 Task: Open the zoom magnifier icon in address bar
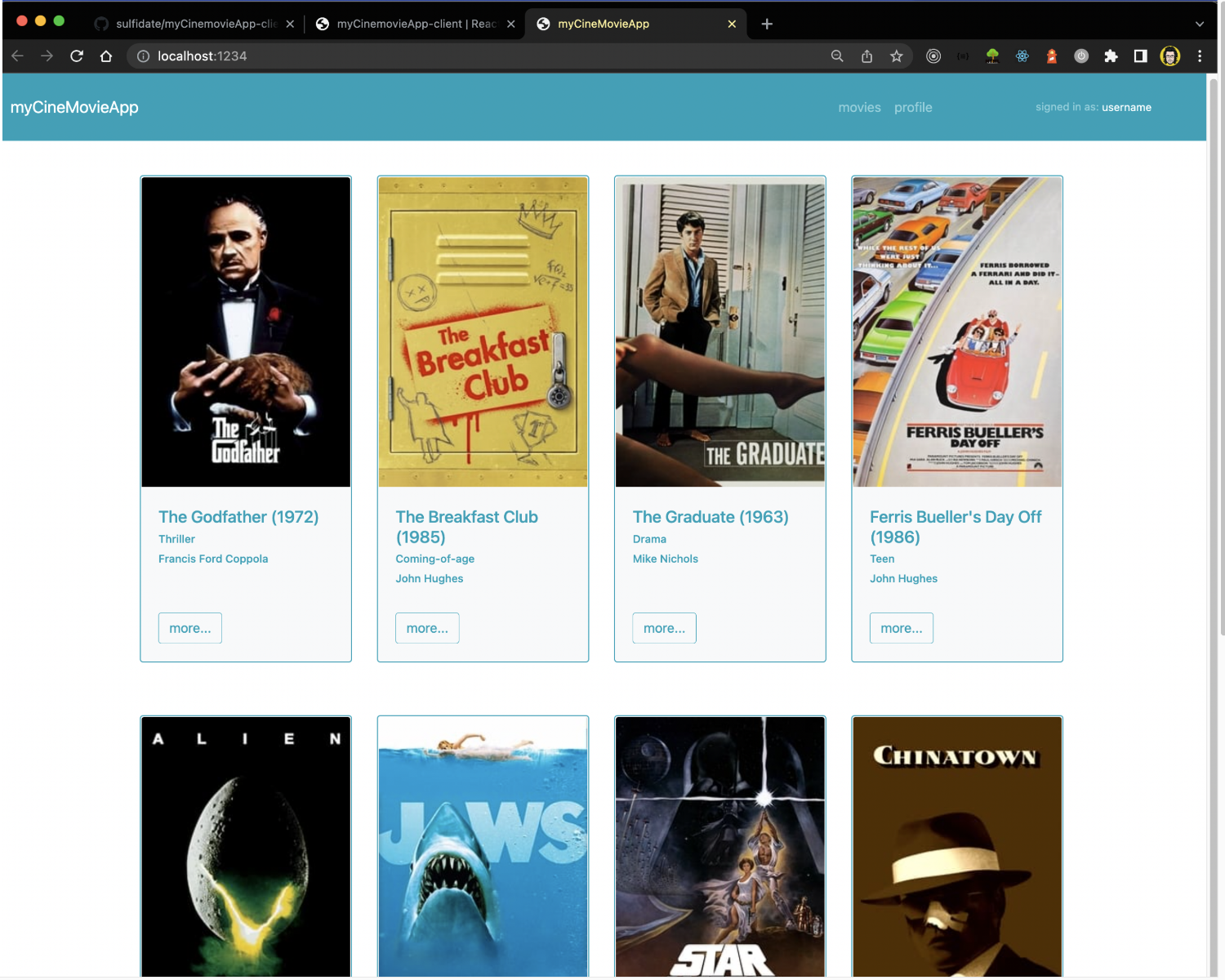(x=837, y=56)
